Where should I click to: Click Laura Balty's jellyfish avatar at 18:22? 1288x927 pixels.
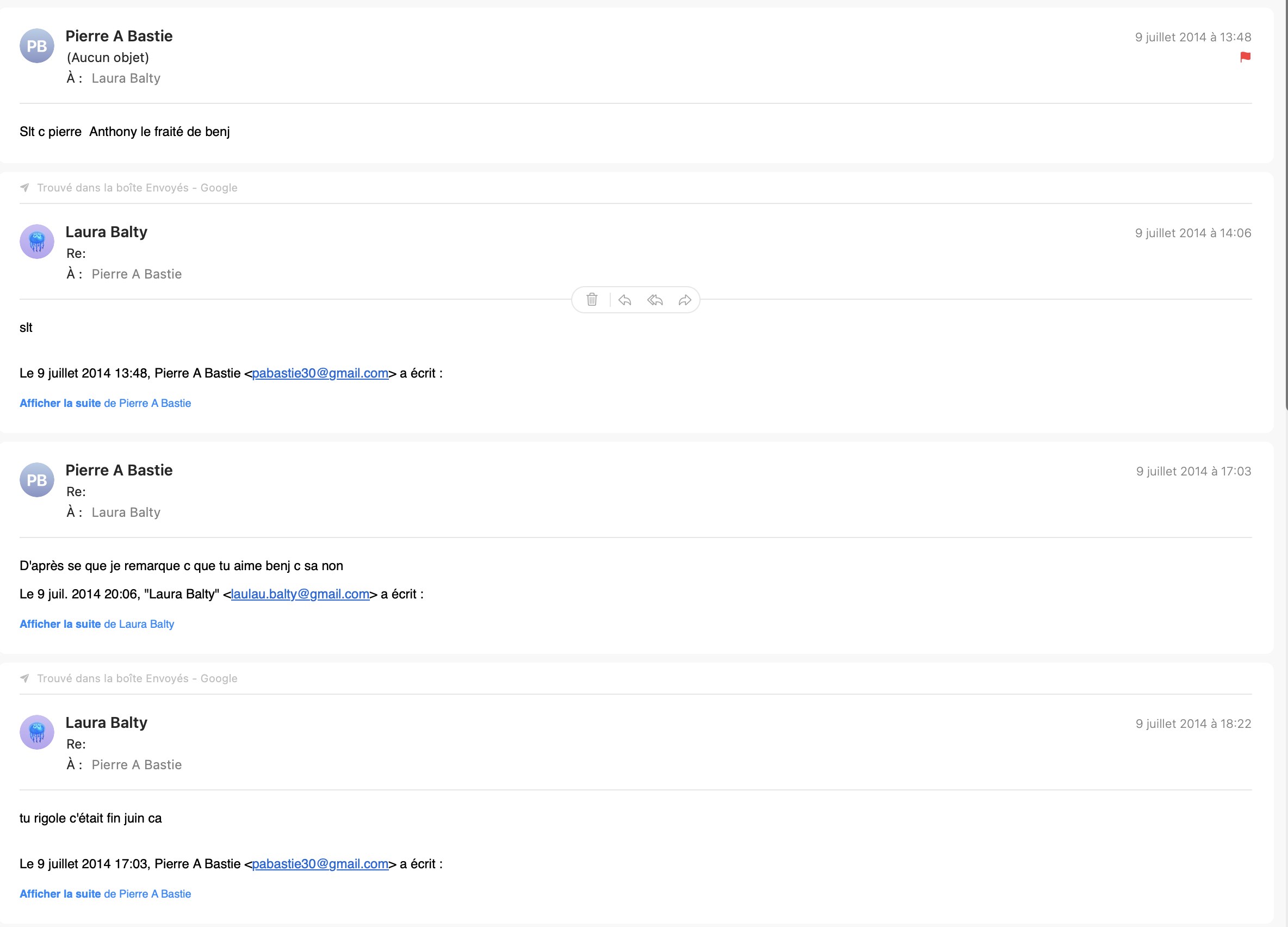37,732
